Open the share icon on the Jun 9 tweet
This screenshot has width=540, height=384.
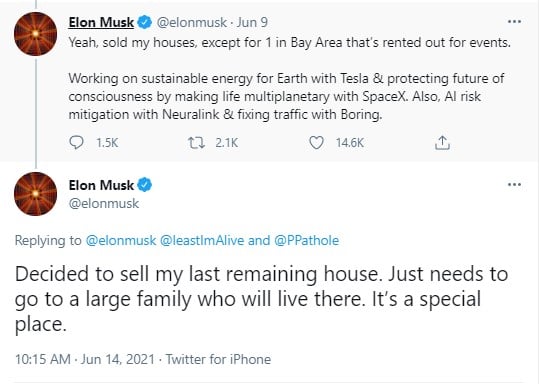tap(442, 143)
